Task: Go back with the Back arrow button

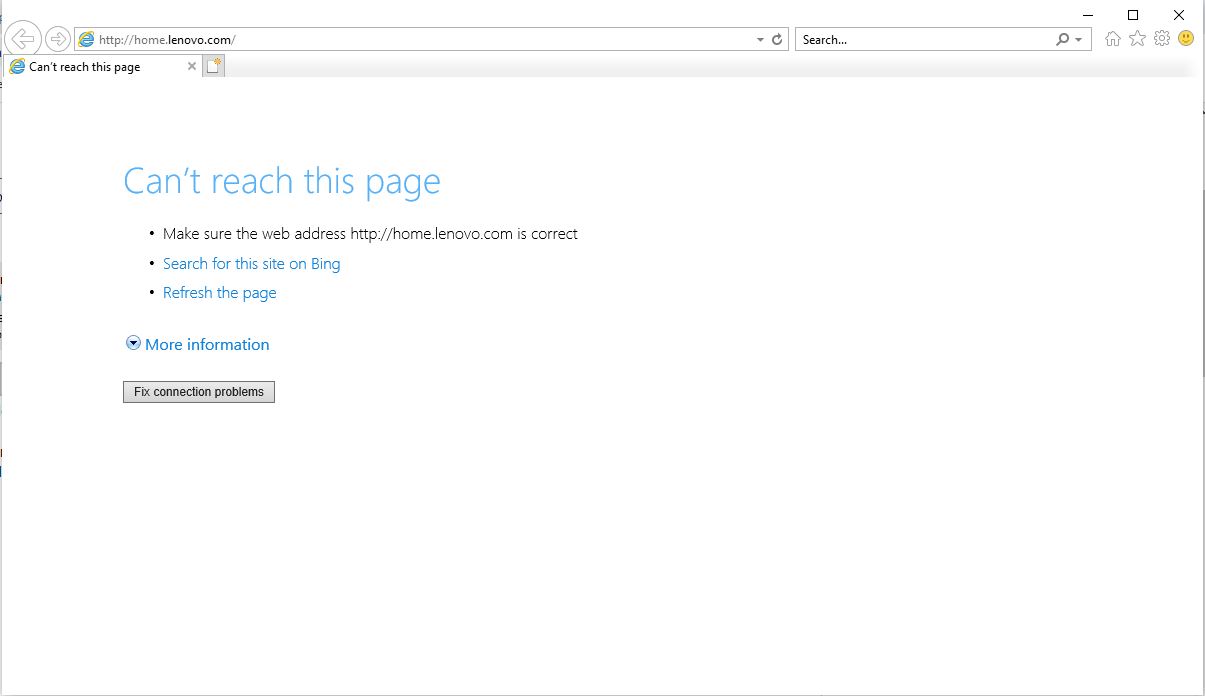Action: (x=23, y=39)
